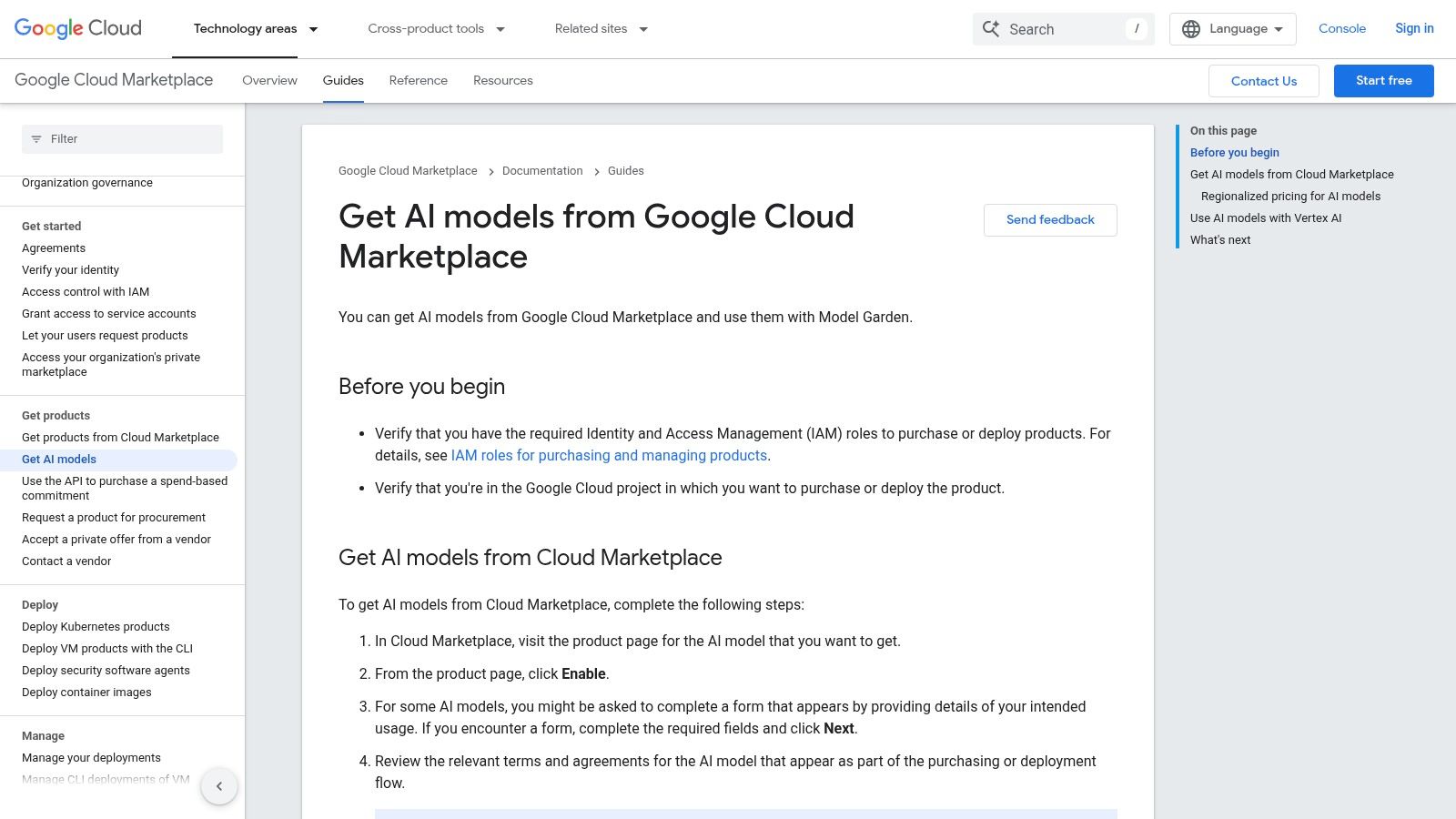Click the Google Cloud logo
The width and height of the screenshot is (1456, 819).
pyautogui.click(x=76, y=27)
